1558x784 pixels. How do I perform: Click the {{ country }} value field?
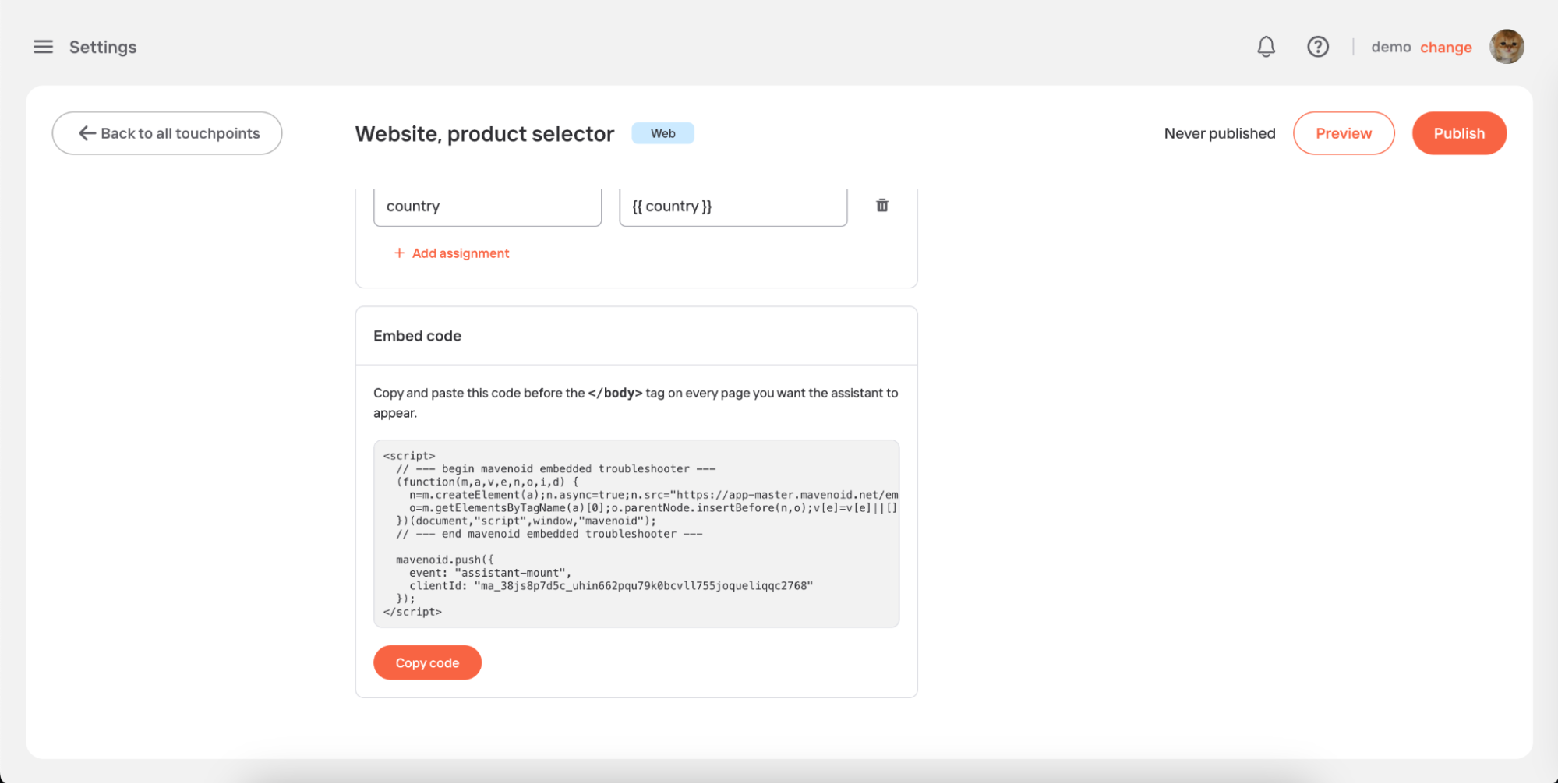(x=733, y=207)
